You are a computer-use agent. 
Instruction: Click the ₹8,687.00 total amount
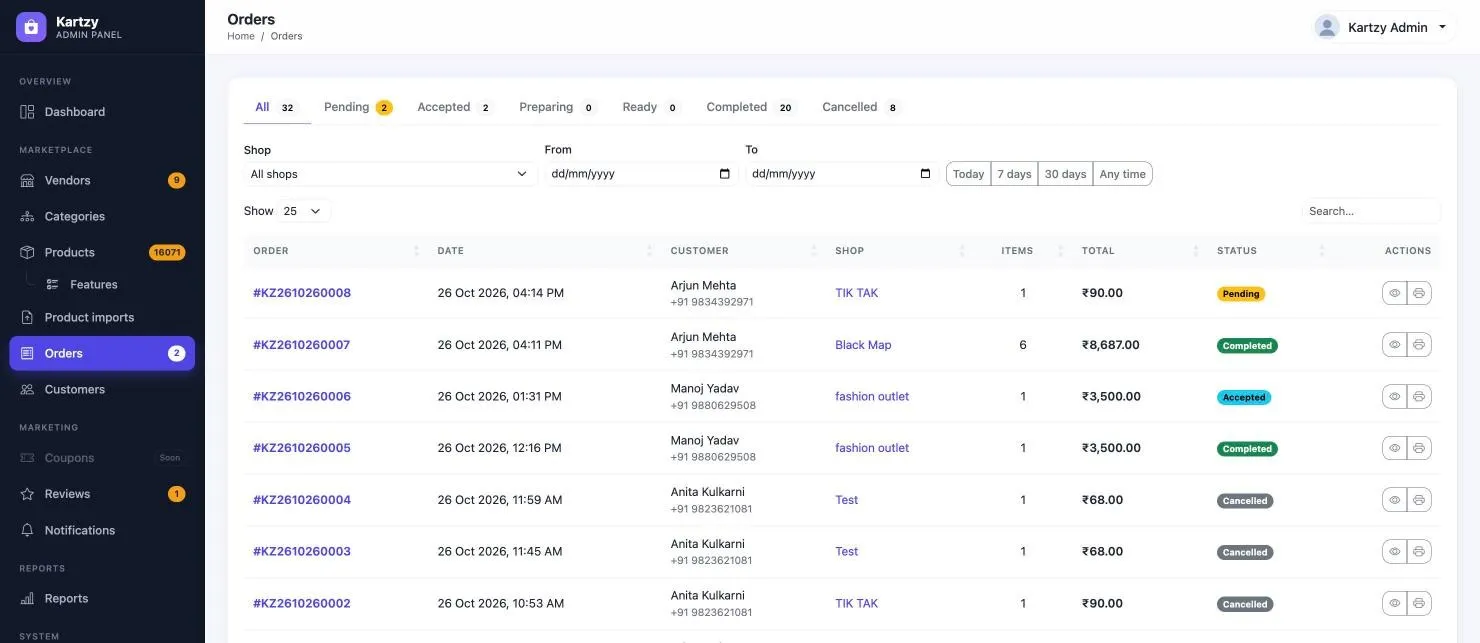(1110, 345)
